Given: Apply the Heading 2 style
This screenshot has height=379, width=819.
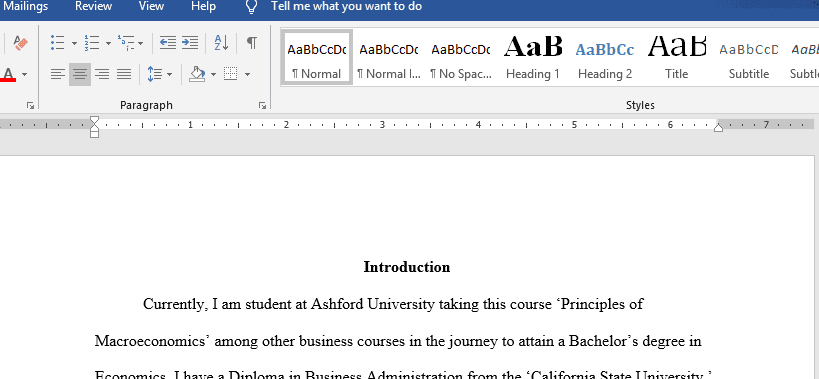Looking at the screenshot, I should coord(605,57).
